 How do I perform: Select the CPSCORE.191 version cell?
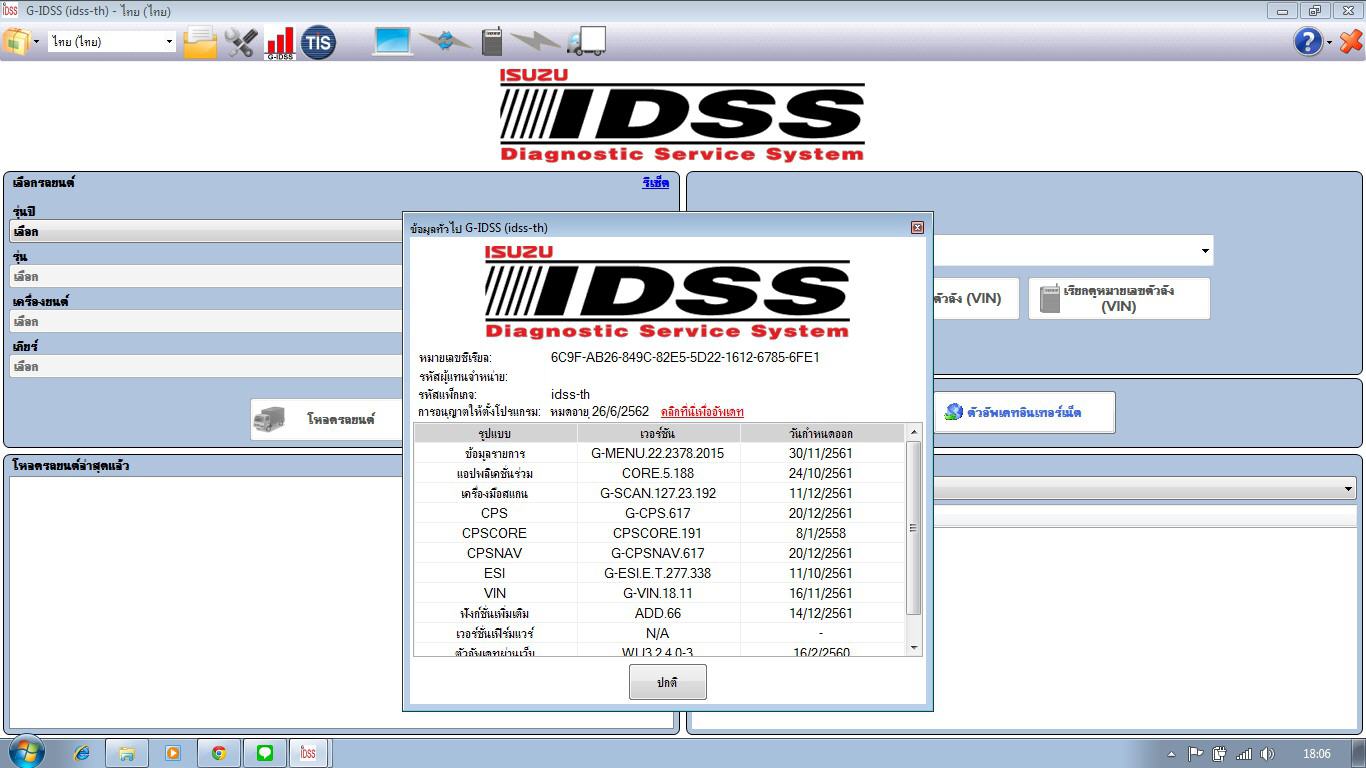[x=658, y=533]
